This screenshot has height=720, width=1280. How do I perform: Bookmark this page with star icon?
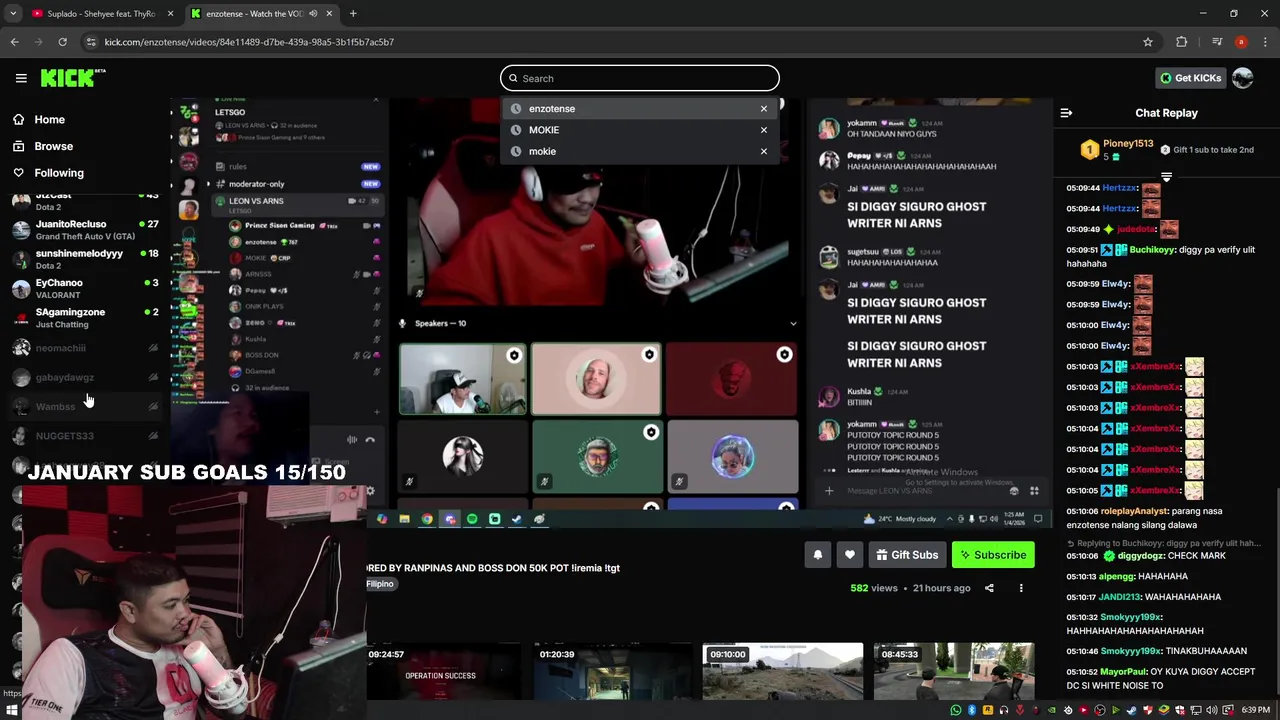[x=1148, y=42]
